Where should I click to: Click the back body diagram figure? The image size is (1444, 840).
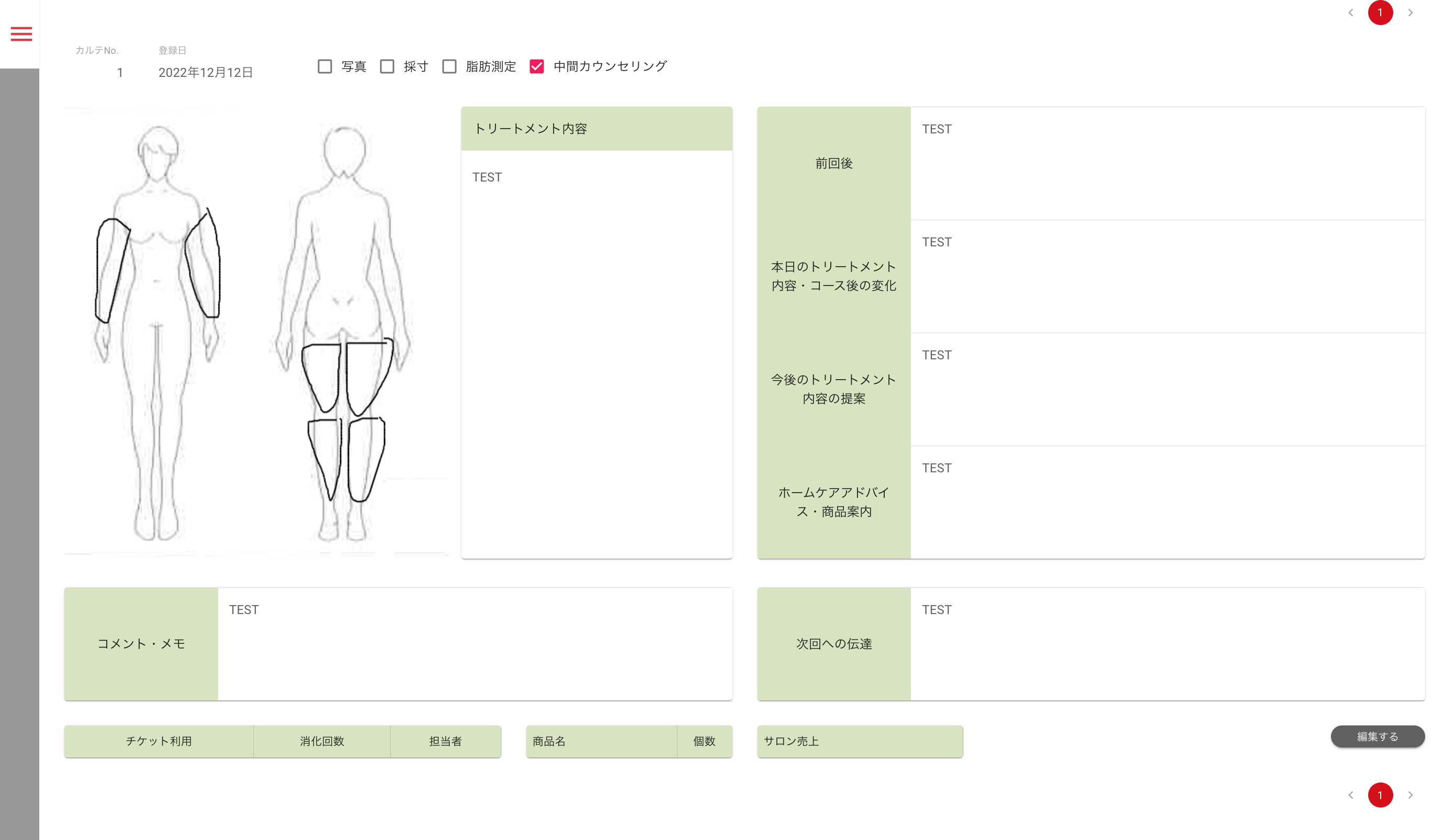click(x=344, y=332)
